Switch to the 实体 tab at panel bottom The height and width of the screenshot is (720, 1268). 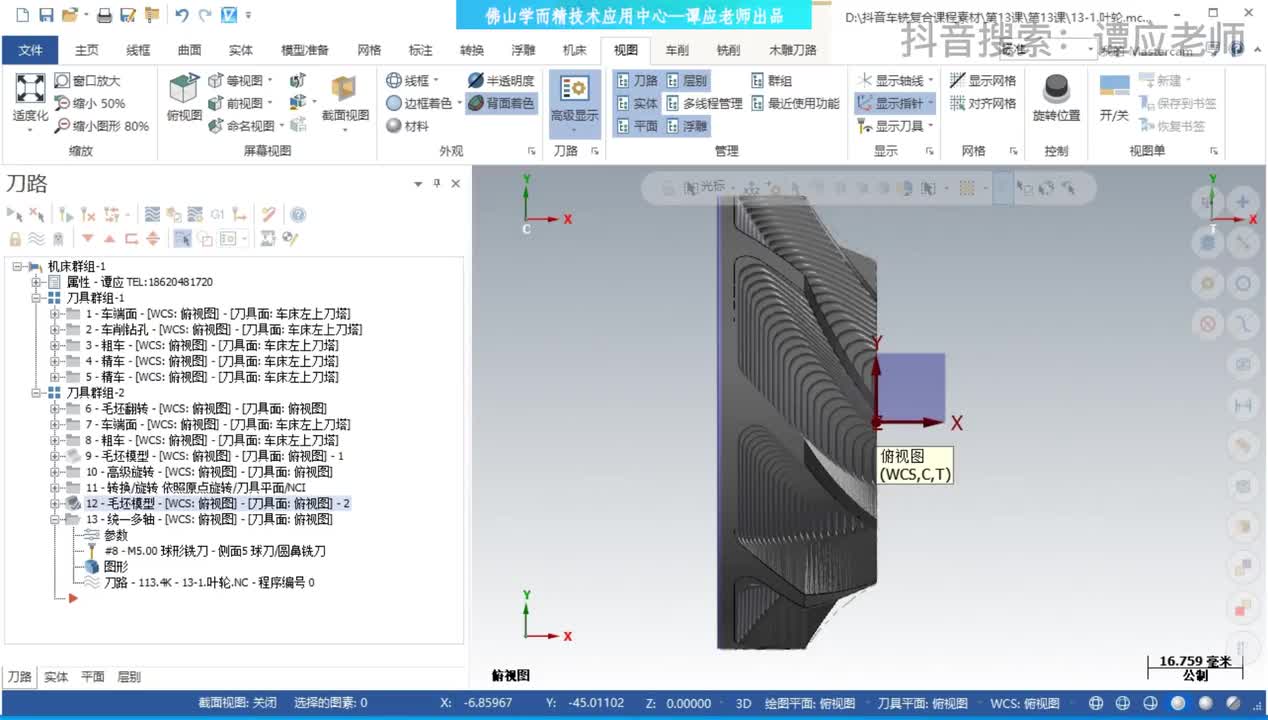click(56, 677)
